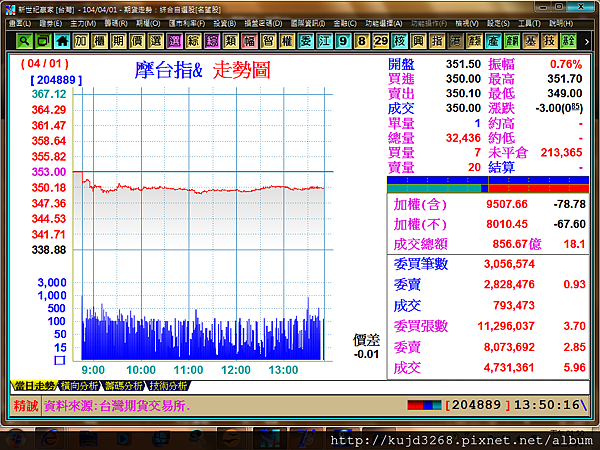This screenshot has height=450, width=600.
Task: Click the 權 toolbar icon
Action: [287, 41]
